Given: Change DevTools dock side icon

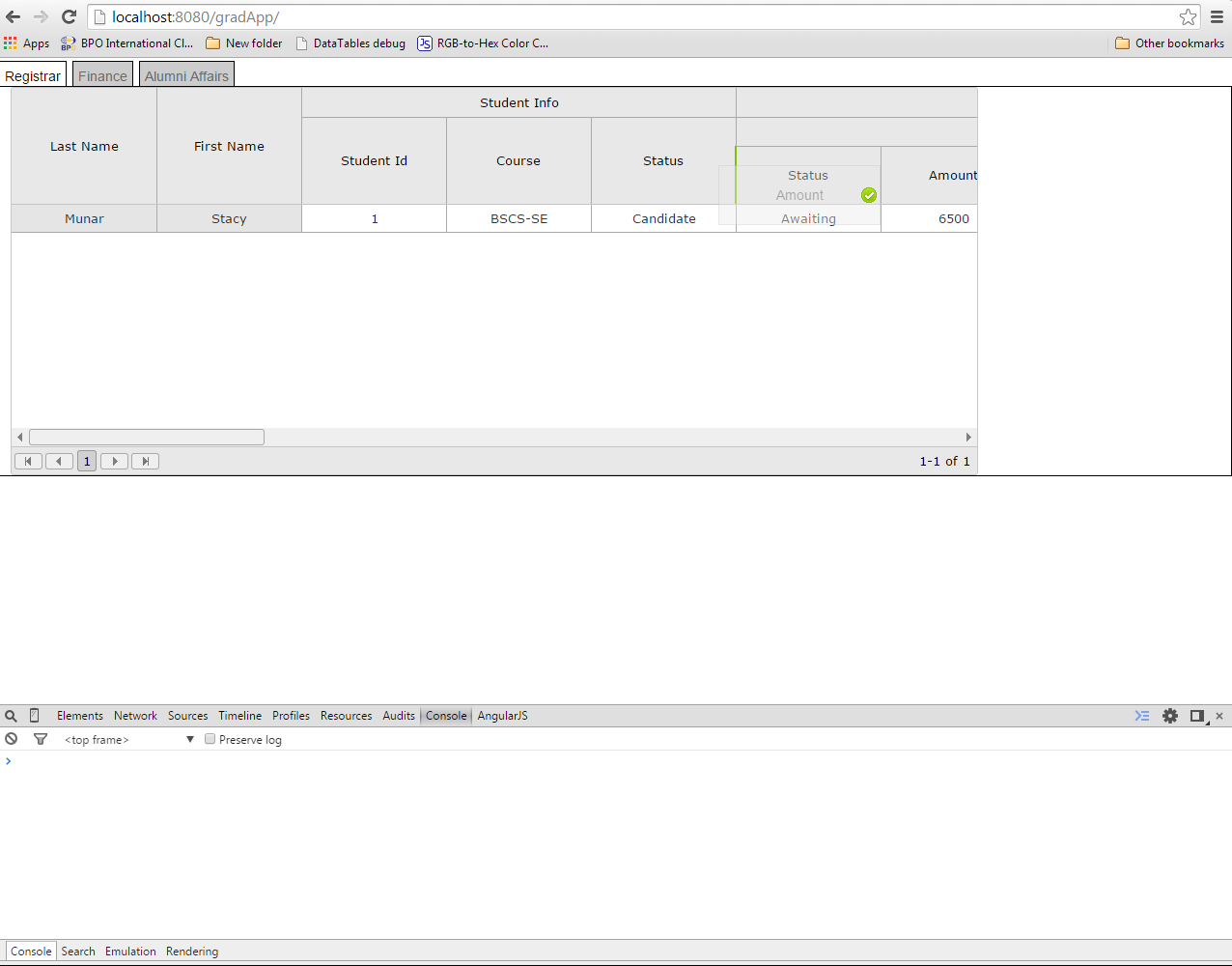Looking at the screenshot, I should 1198,716.
